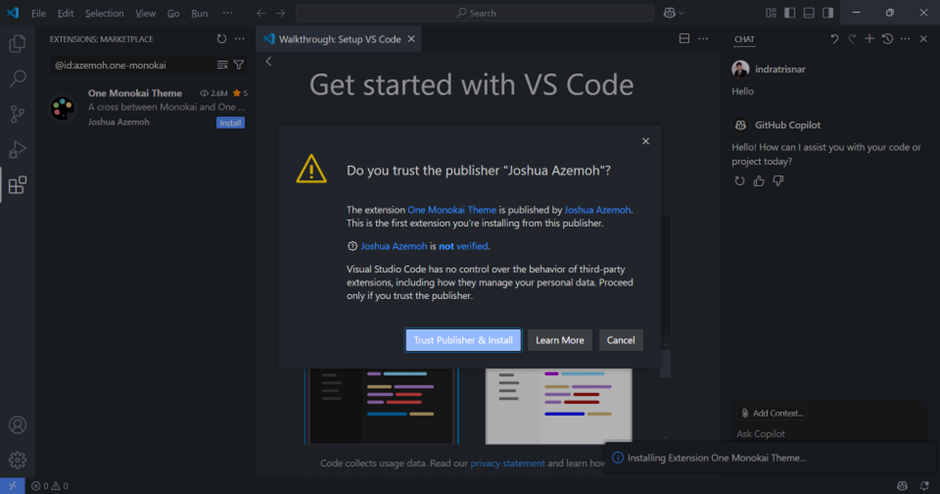
Task: Expand the hidden menu bar items ellipsis
Action: coord(228,13)
